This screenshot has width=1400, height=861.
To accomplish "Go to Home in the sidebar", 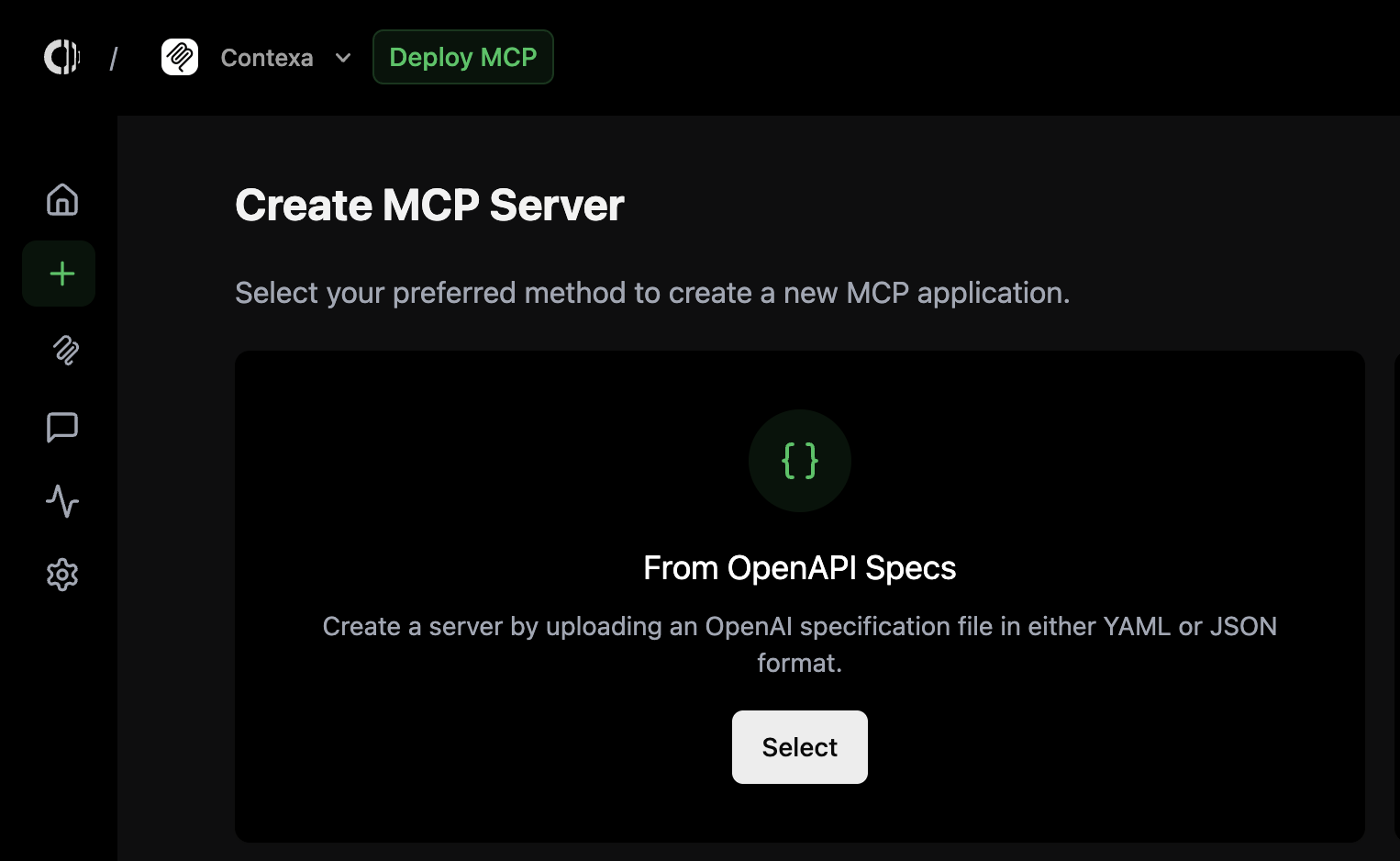I will pyautogui.click(x=62, y=199).
